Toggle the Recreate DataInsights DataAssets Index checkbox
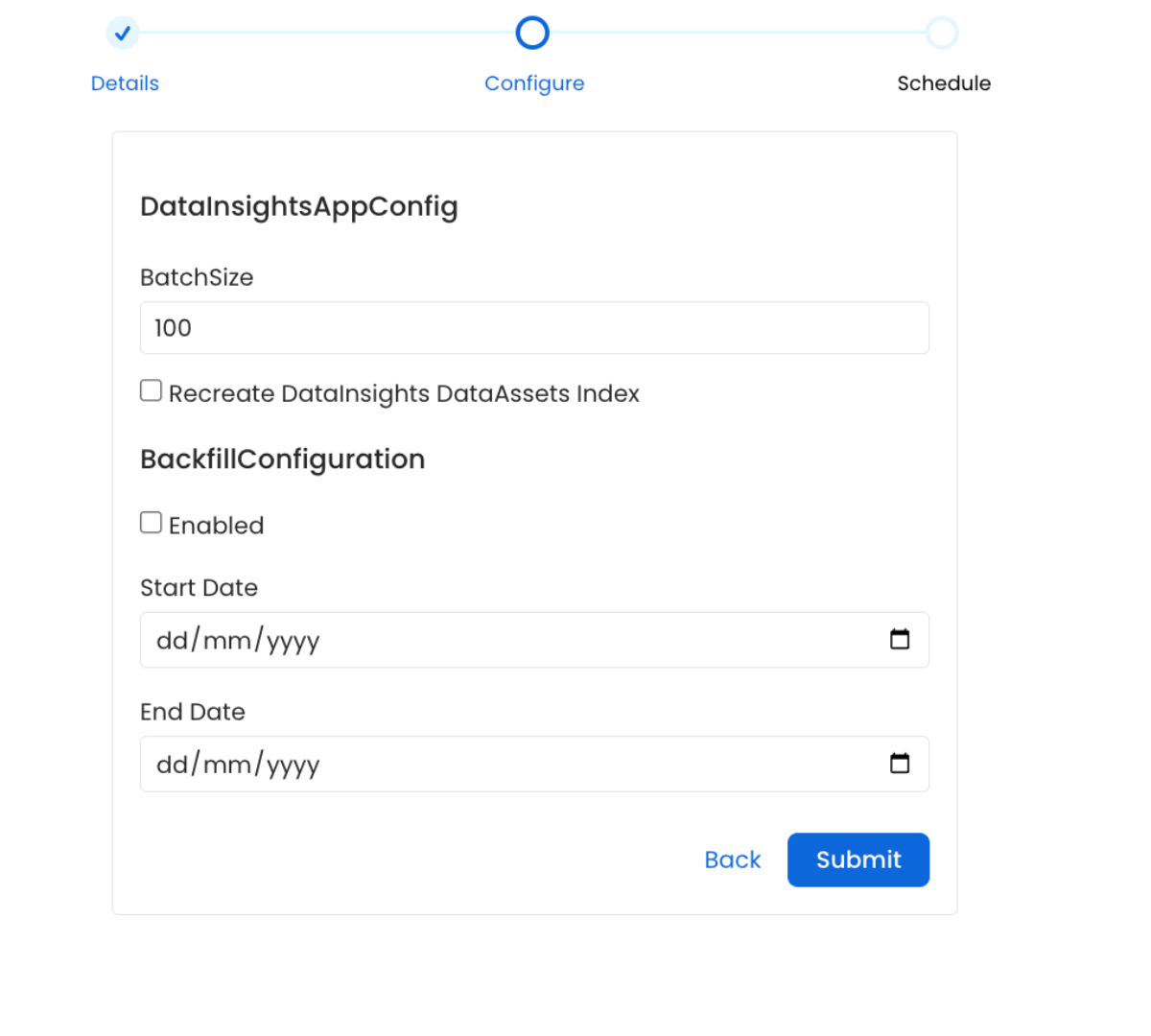 coord(151,389)
